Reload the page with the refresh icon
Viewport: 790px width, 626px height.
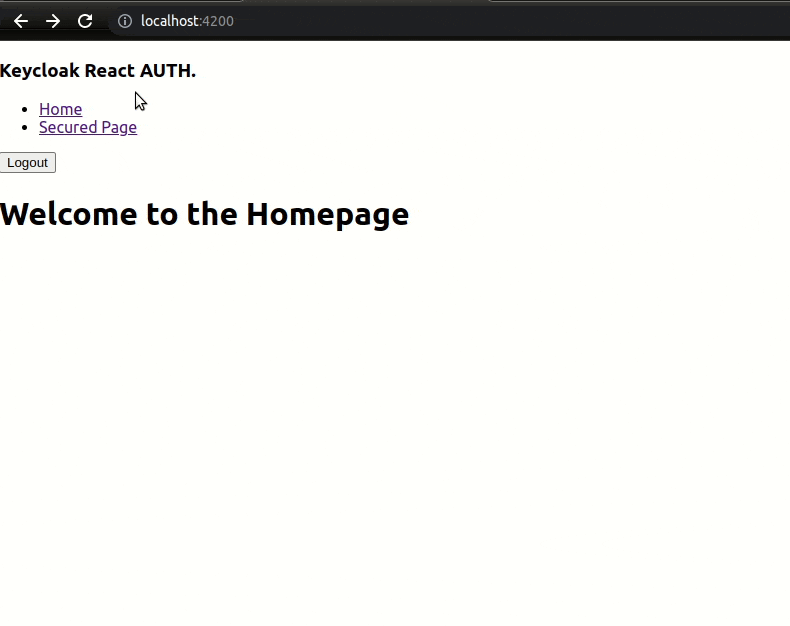85,21
